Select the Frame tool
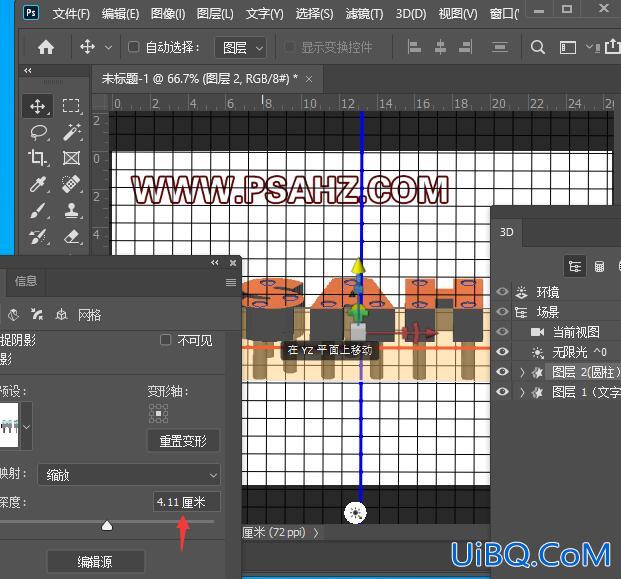 71,158
